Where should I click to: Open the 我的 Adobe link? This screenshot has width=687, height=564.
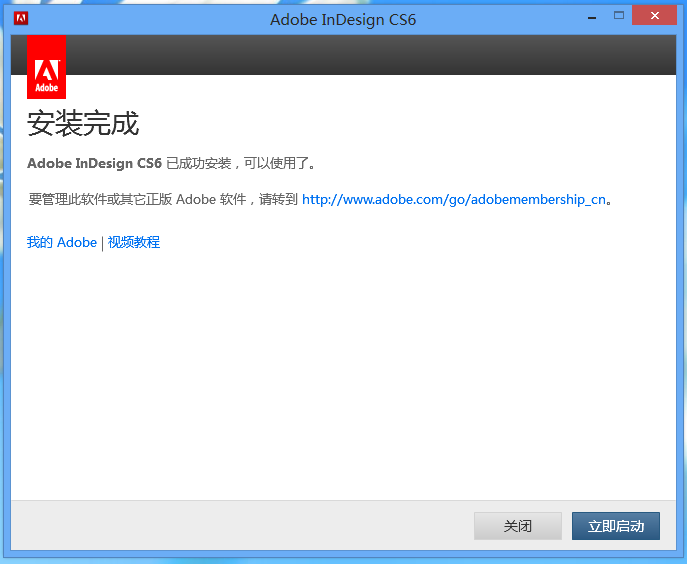[62, 242]
